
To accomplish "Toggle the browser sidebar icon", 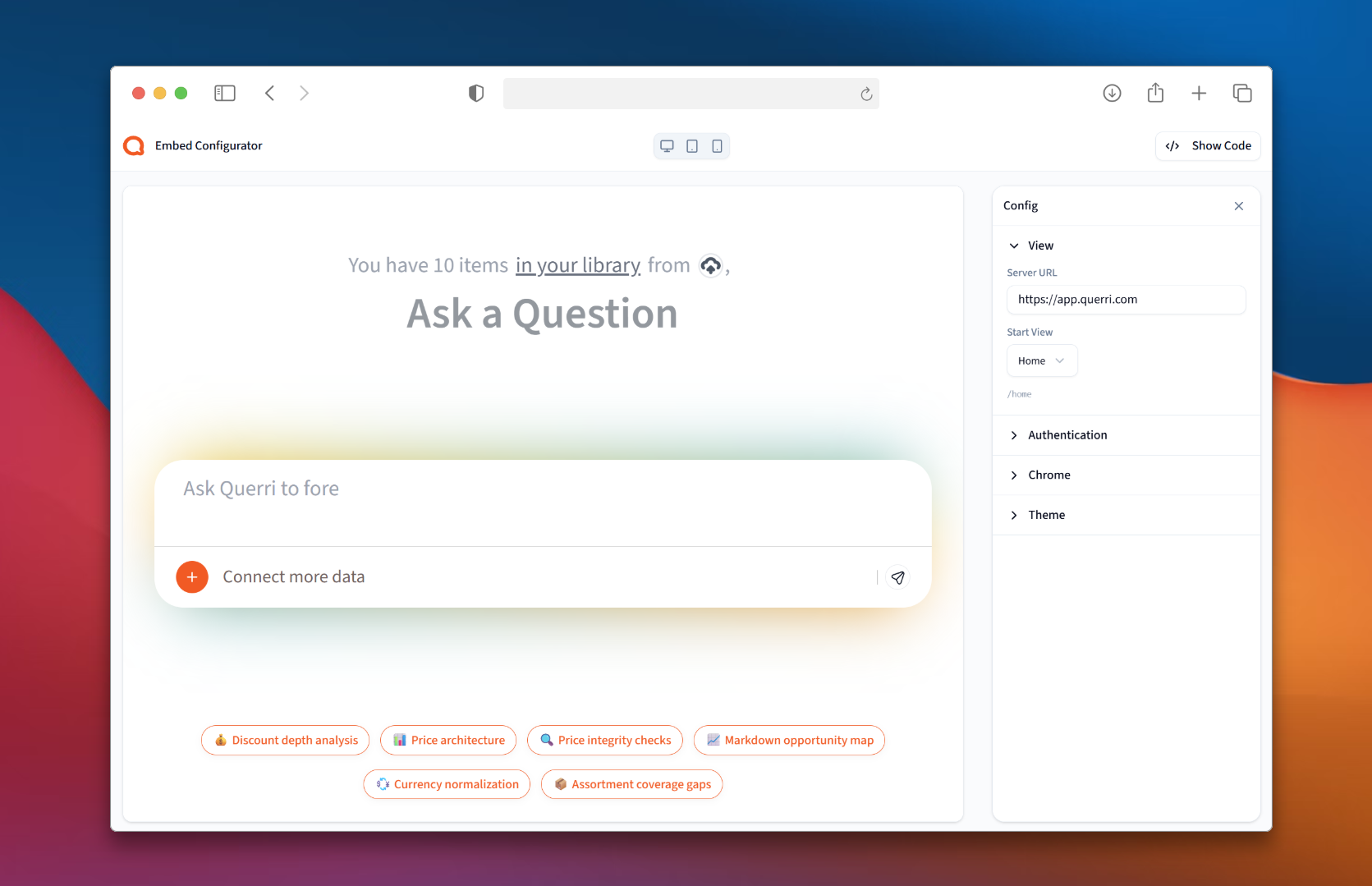I will [224, 94].
